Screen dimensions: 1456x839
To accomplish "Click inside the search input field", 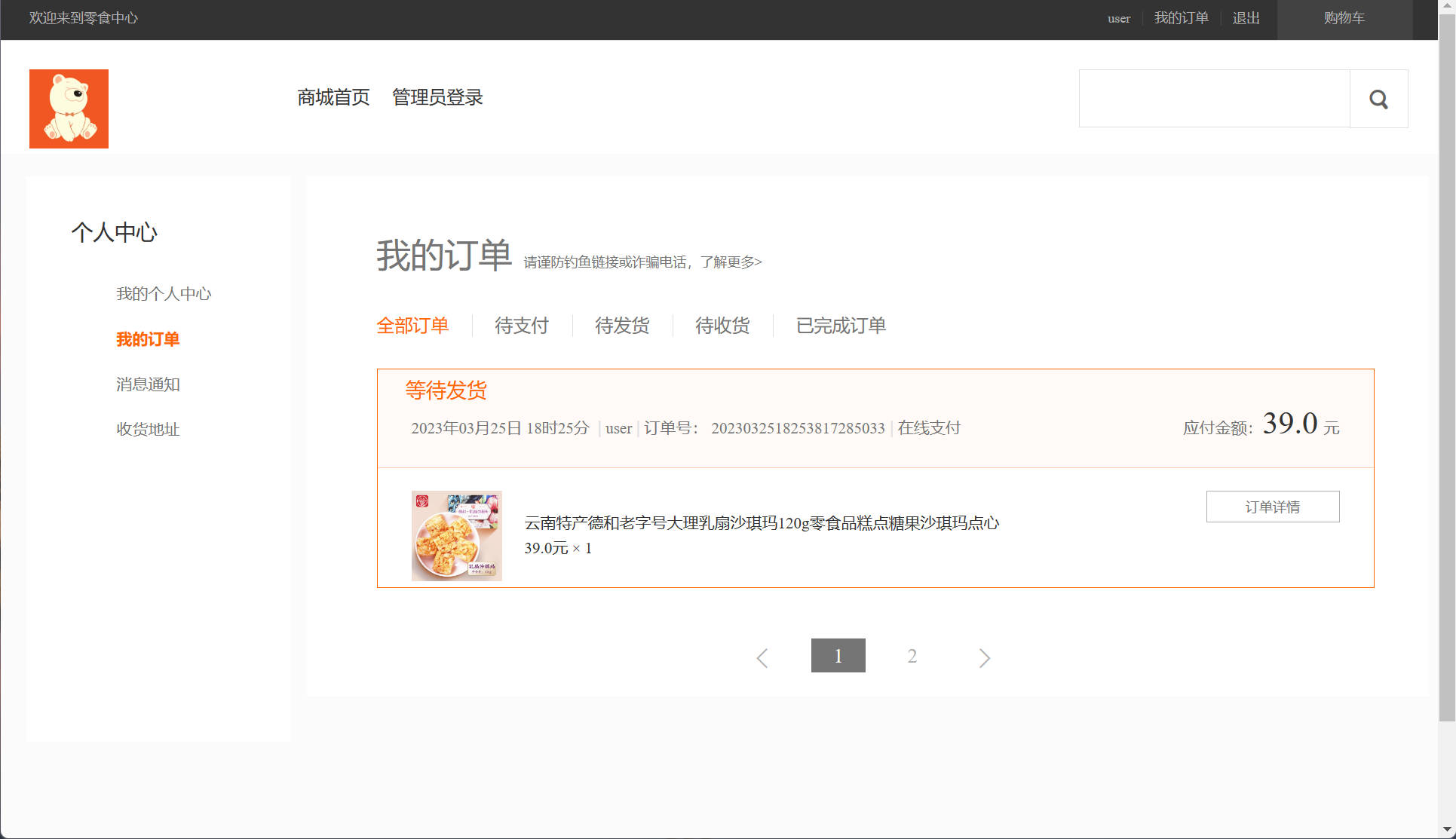I will point(1214,98).
